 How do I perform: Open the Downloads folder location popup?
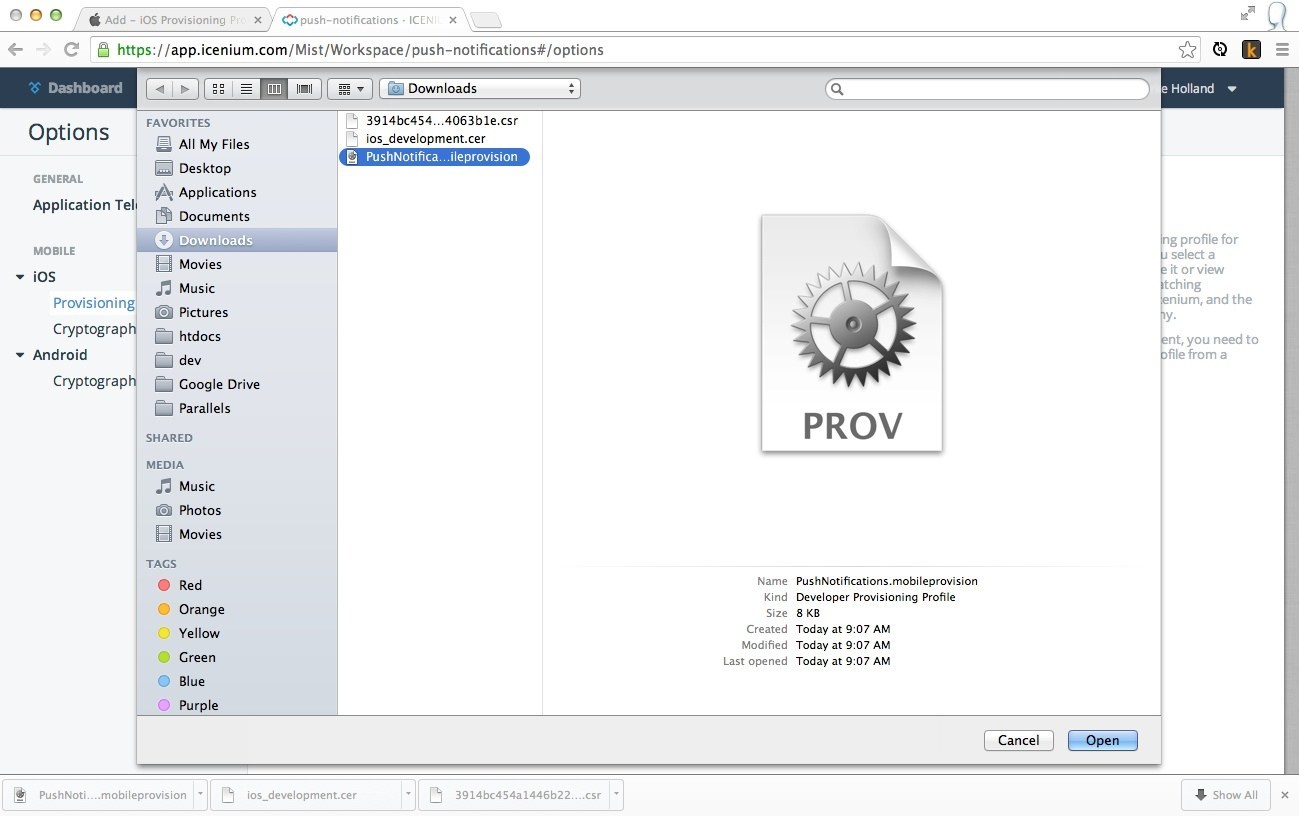click(x=480, y=89)
